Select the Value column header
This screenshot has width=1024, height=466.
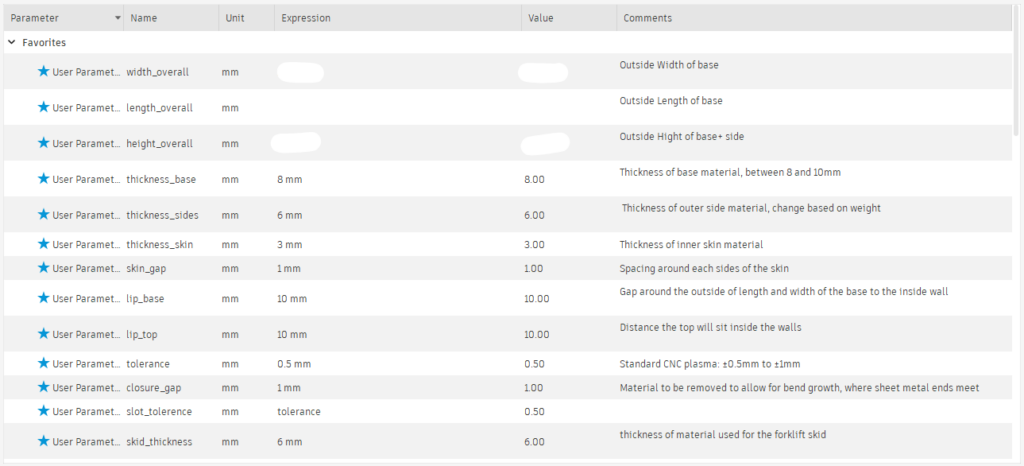[540, 18]
